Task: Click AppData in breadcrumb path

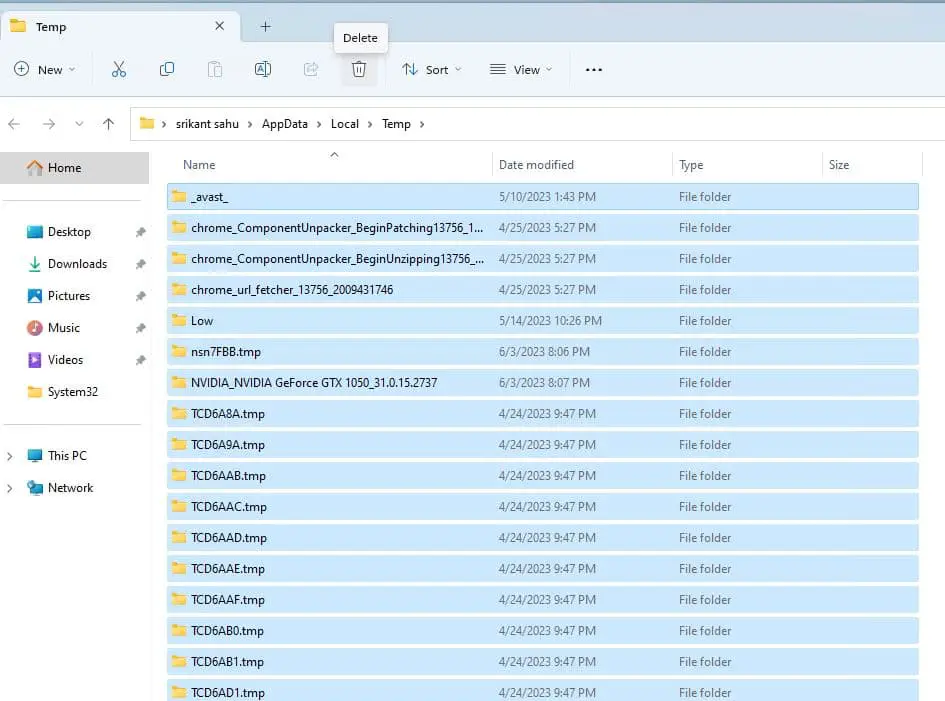Action: [284, 124]
